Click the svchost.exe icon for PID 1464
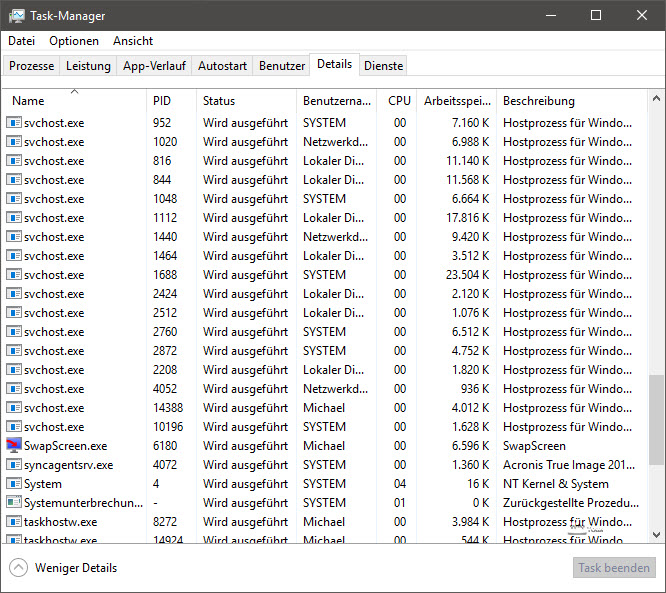 pos(14,256)
